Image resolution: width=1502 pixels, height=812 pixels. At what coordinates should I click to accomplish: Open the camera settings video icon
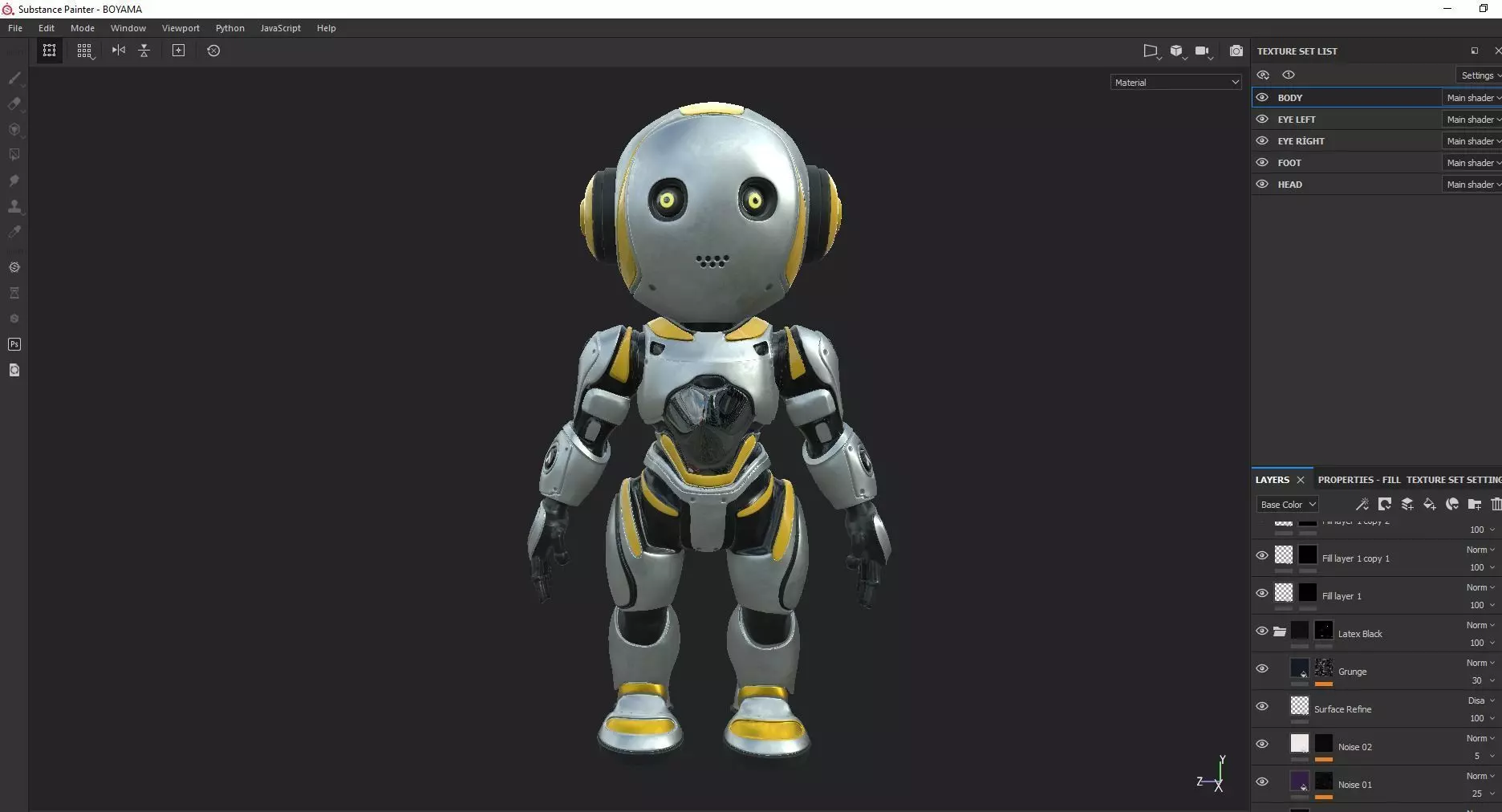[1203, 51]
